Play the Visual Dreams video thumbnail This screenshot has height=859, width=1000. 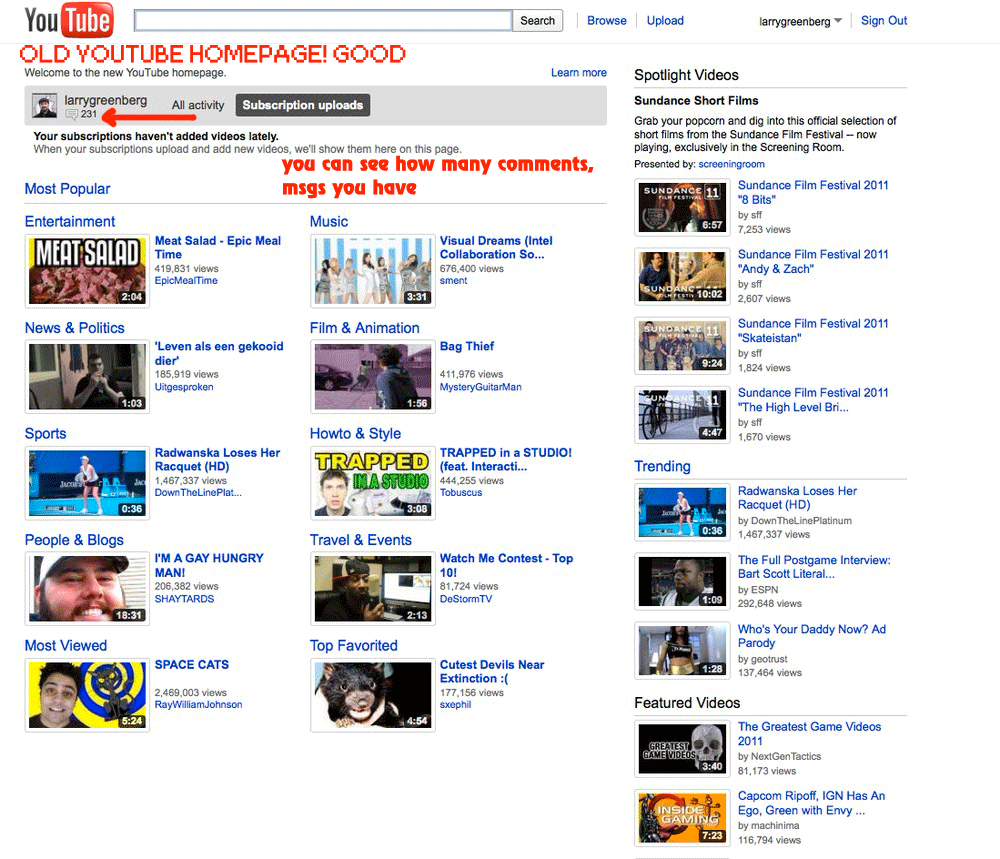372,270
